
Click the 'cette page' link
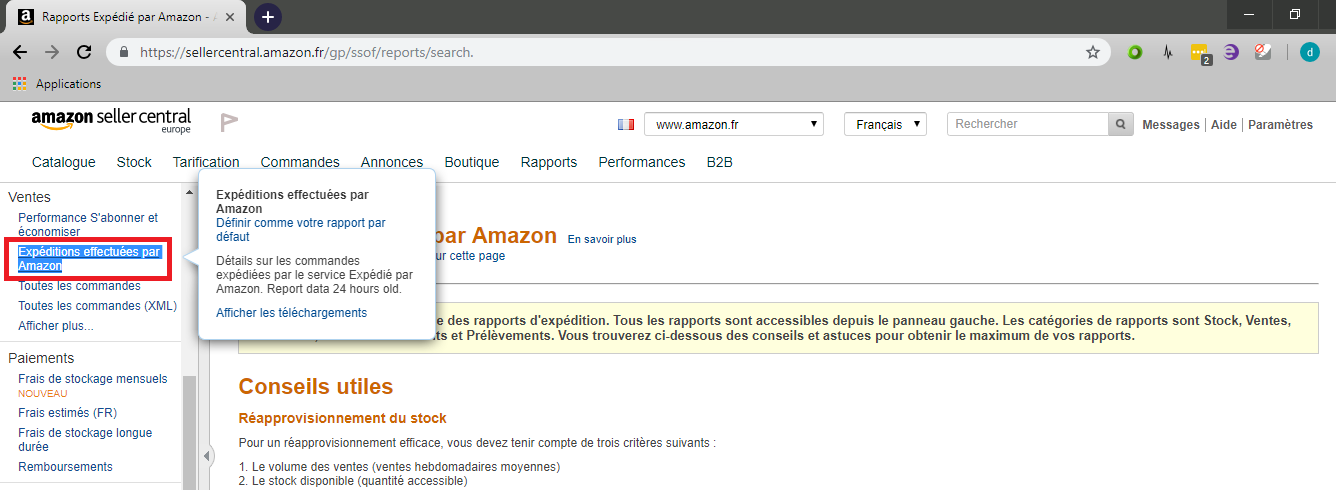477,256
